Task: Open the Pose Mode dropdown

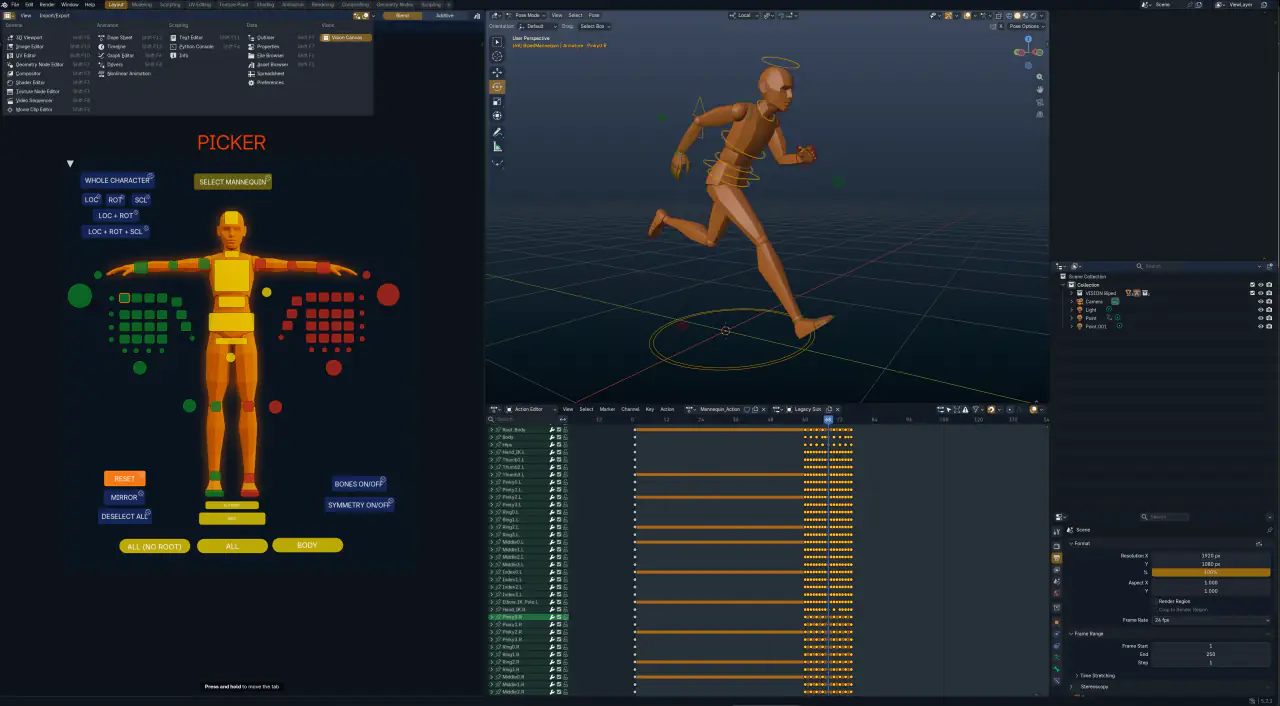Action: (x=526, y=15)
